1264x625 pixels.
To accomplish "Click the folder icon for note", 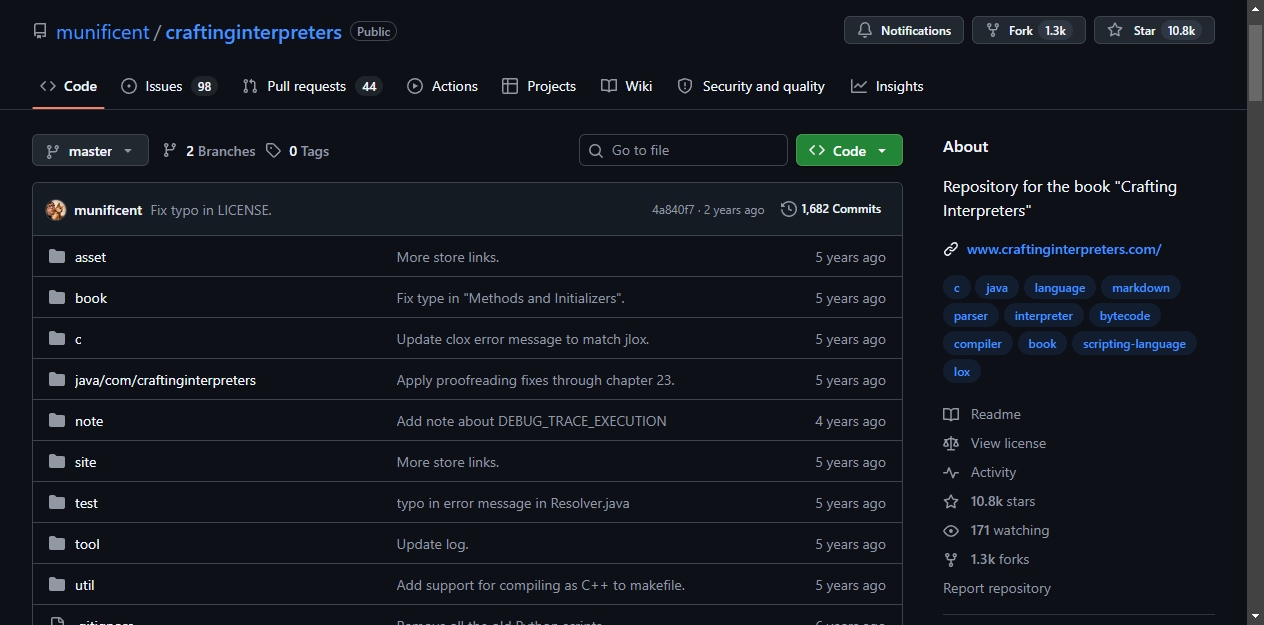I will pos(57,421).
